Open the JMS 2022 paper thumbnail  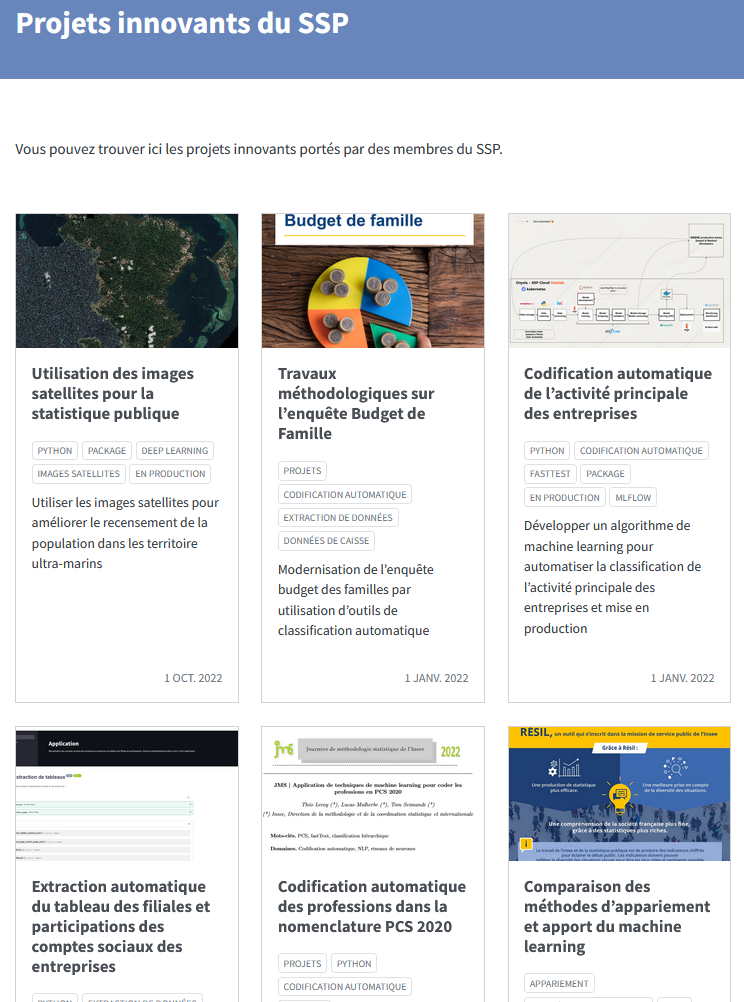pos(373,794)
